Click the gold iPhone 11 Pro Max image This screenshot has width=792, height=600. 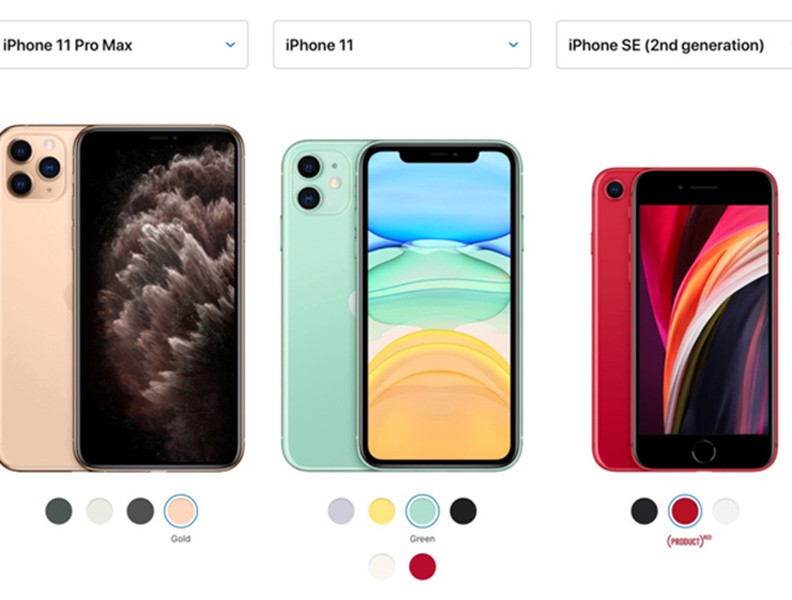tap(121, 298)
